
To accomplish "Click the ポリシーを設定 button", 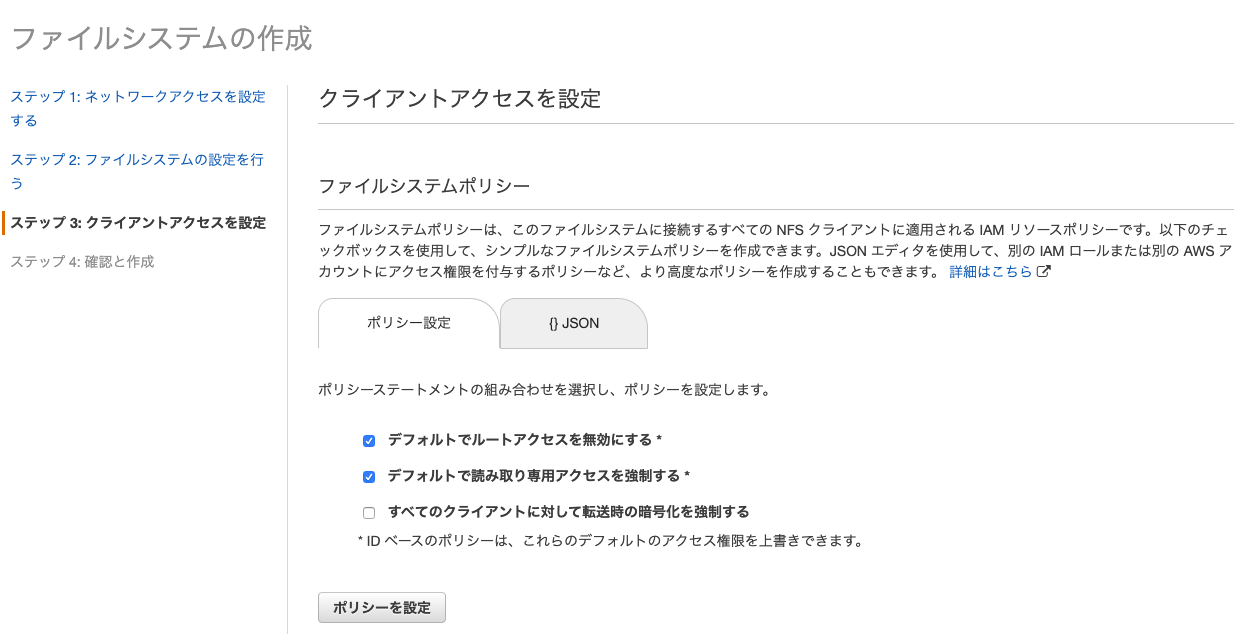I will [x=381, y=607].
